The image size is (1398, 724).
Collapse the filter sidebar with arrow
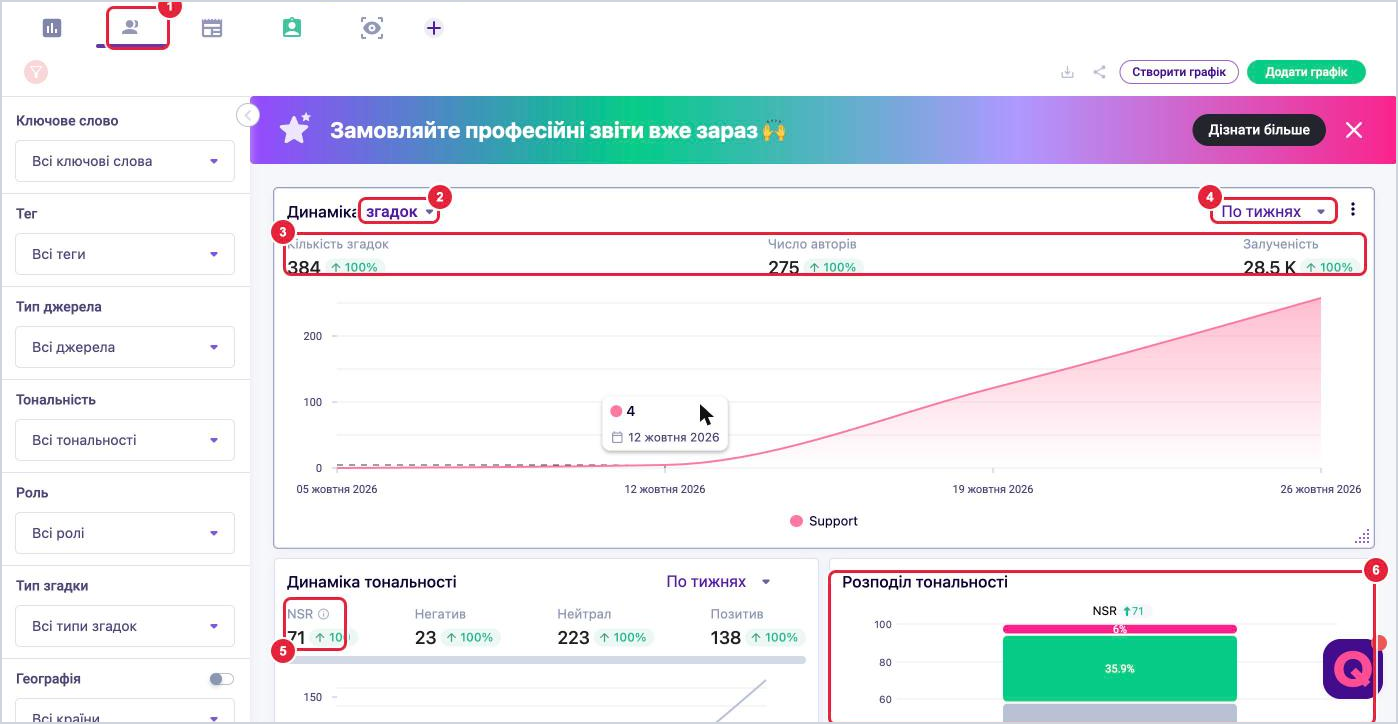click(x=248, y=115)
